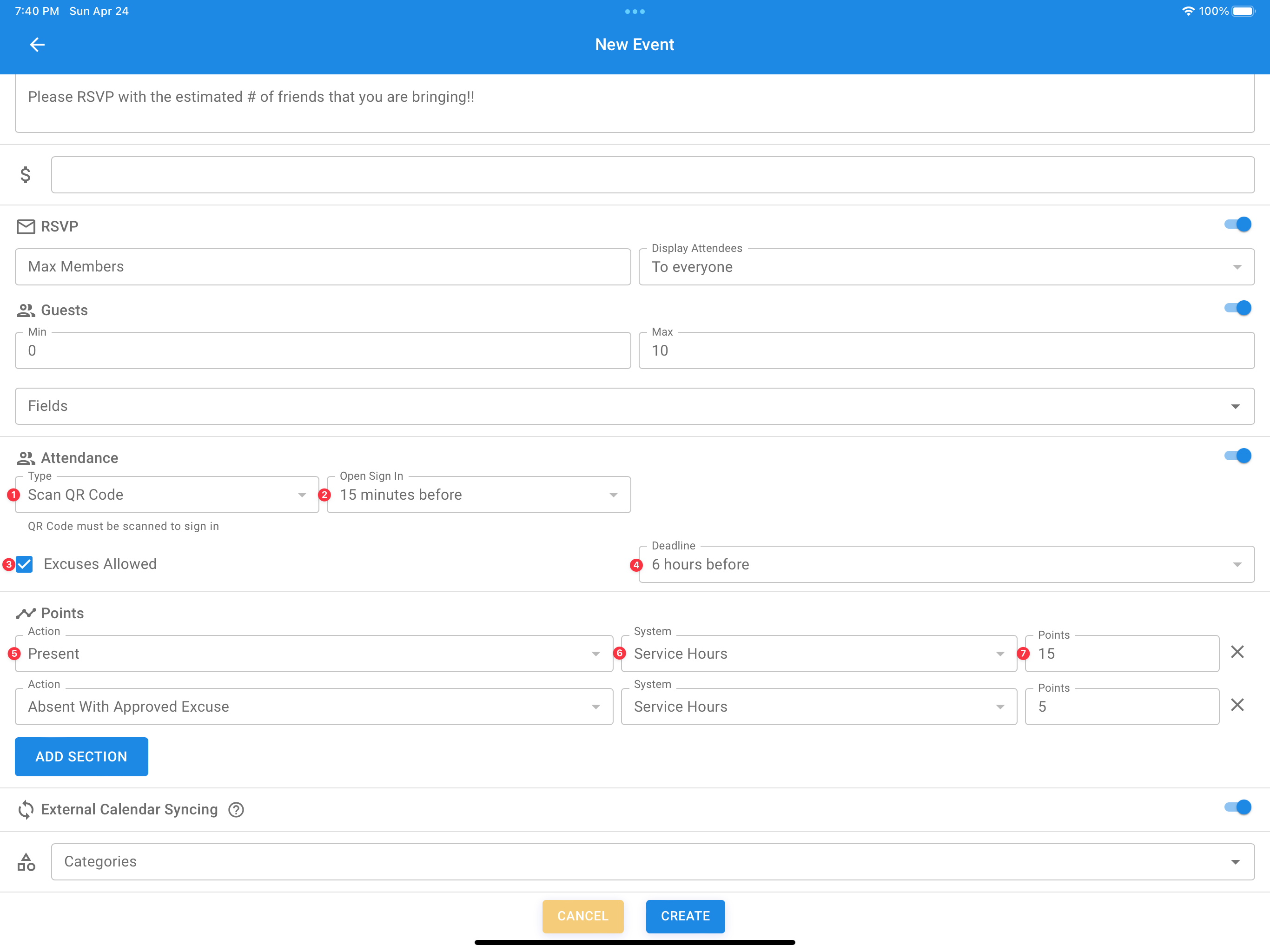
Task: Tap 'QR Code must be scanned' hint text
Action: pyautogui.click(x=124, y=527)
